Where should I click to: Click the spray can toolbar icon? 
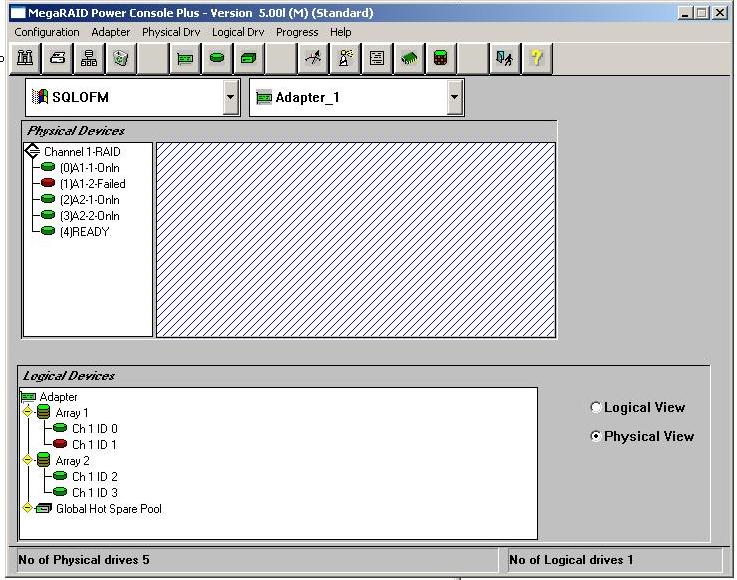(x=345, y=58)
